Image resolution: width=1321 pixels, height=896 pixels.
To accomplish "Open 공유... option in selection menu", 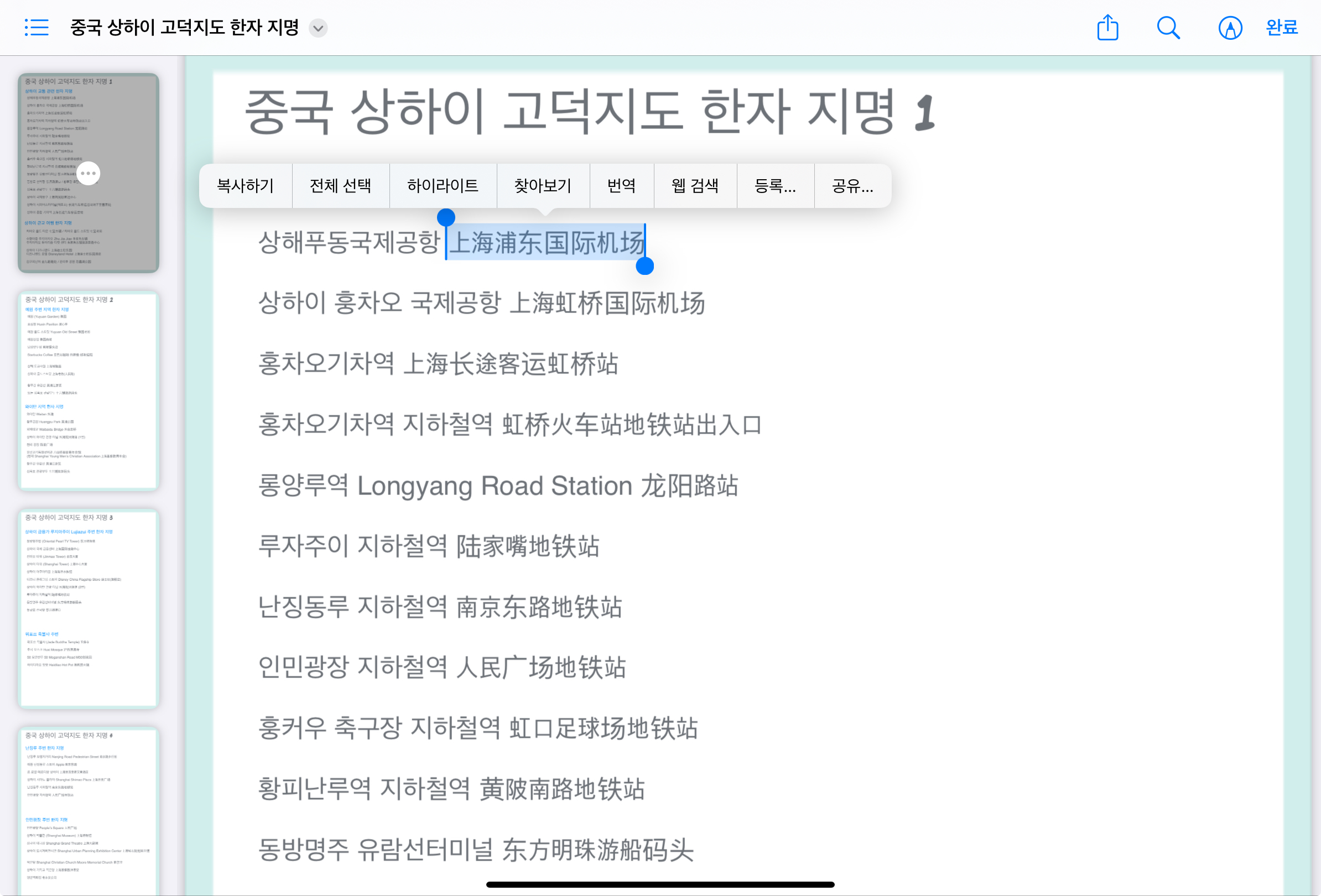I will 852,186.
